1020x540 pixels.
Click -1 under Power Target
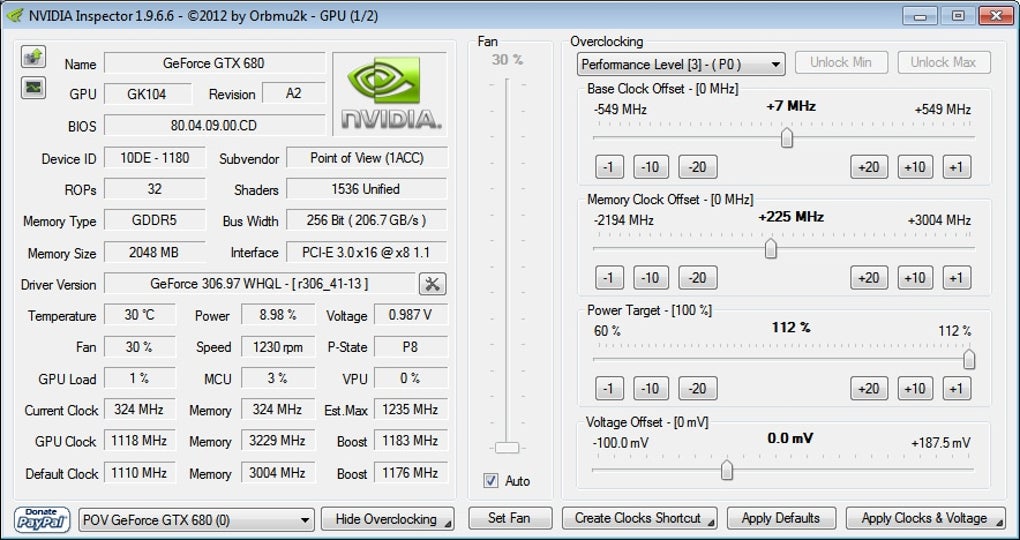(609, 388)
